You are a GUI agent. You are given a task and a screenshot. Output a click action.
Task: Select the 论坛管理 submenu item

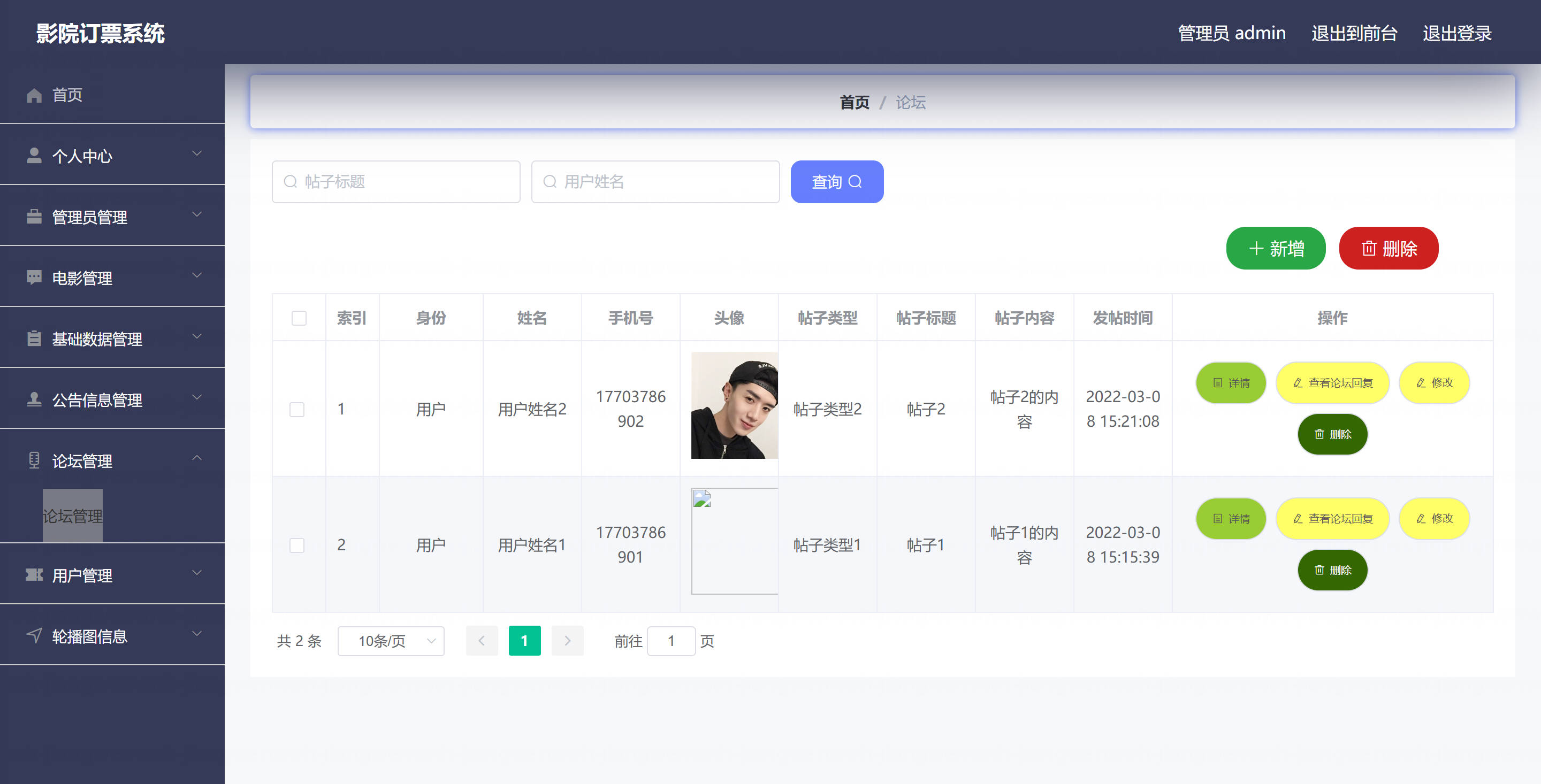(x=72, y=516)
